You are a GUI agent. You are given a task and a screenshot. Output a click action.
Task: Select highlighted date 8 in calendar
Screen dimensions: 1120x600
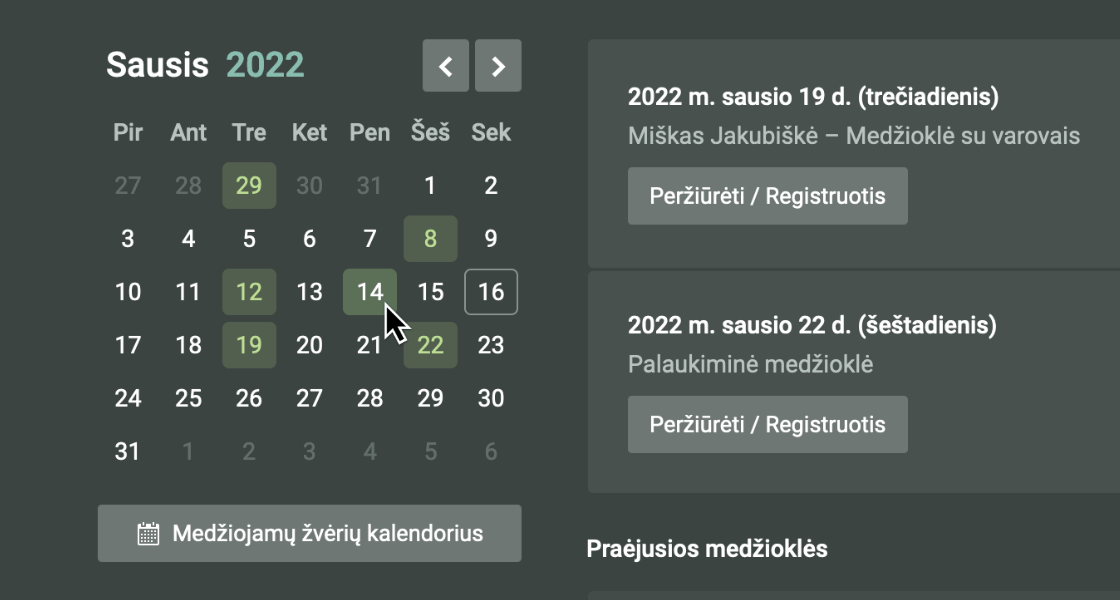coord(430,239)
